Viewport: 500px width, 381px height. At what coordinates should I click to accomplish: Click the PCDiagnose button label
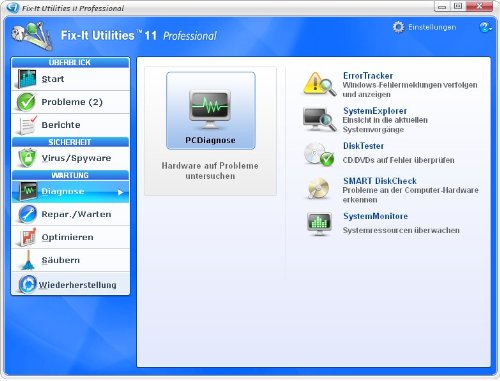coord(210,140)
